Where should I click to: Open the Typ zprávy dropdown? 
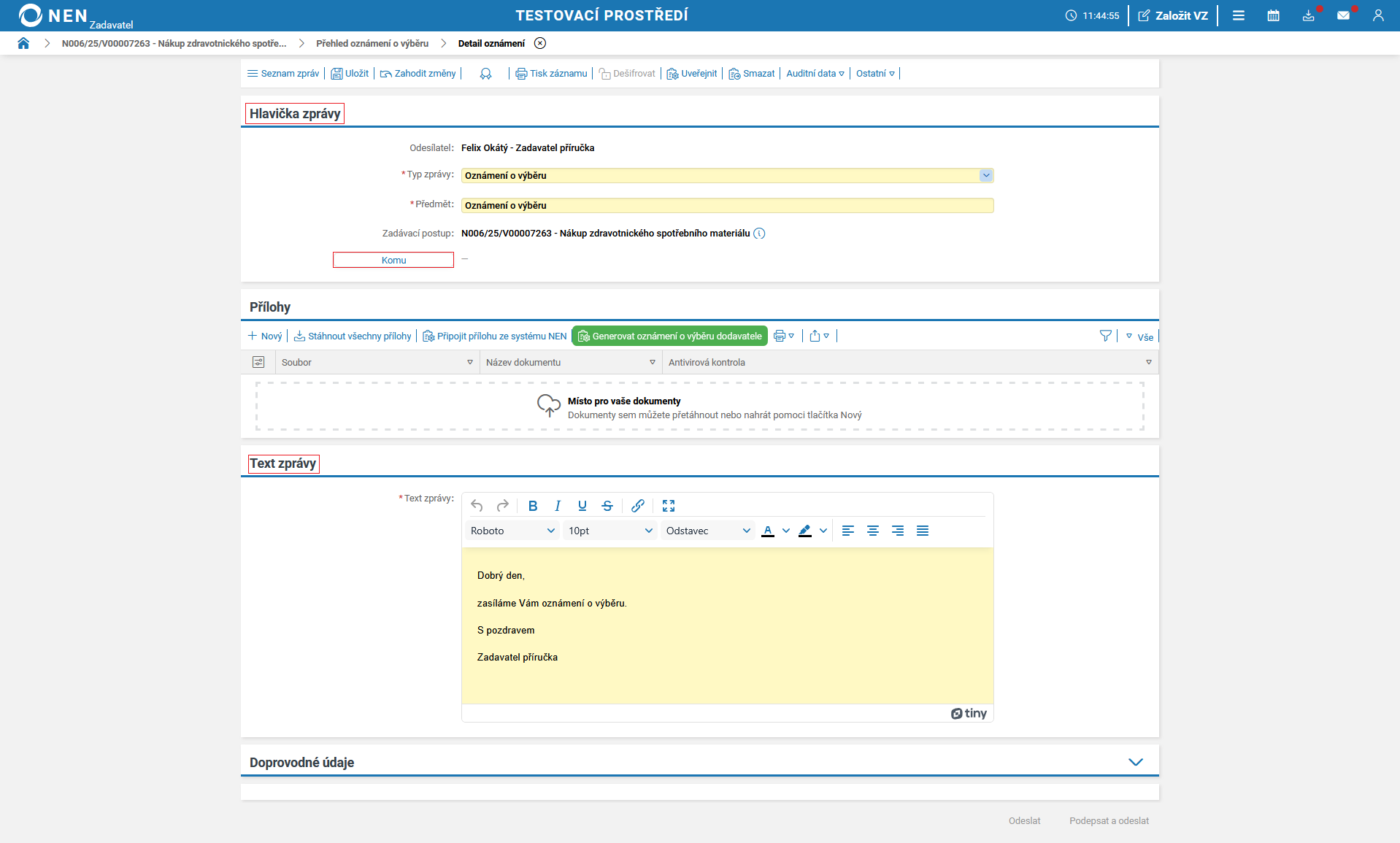click(985, 175)
